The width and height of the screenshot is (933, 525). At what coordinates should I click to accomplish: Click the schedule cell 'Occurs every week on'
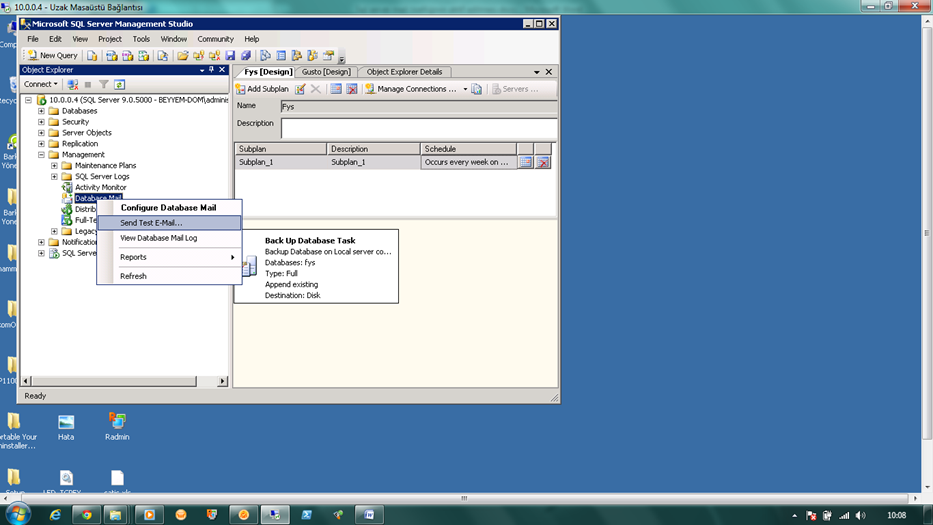(468, 162)
